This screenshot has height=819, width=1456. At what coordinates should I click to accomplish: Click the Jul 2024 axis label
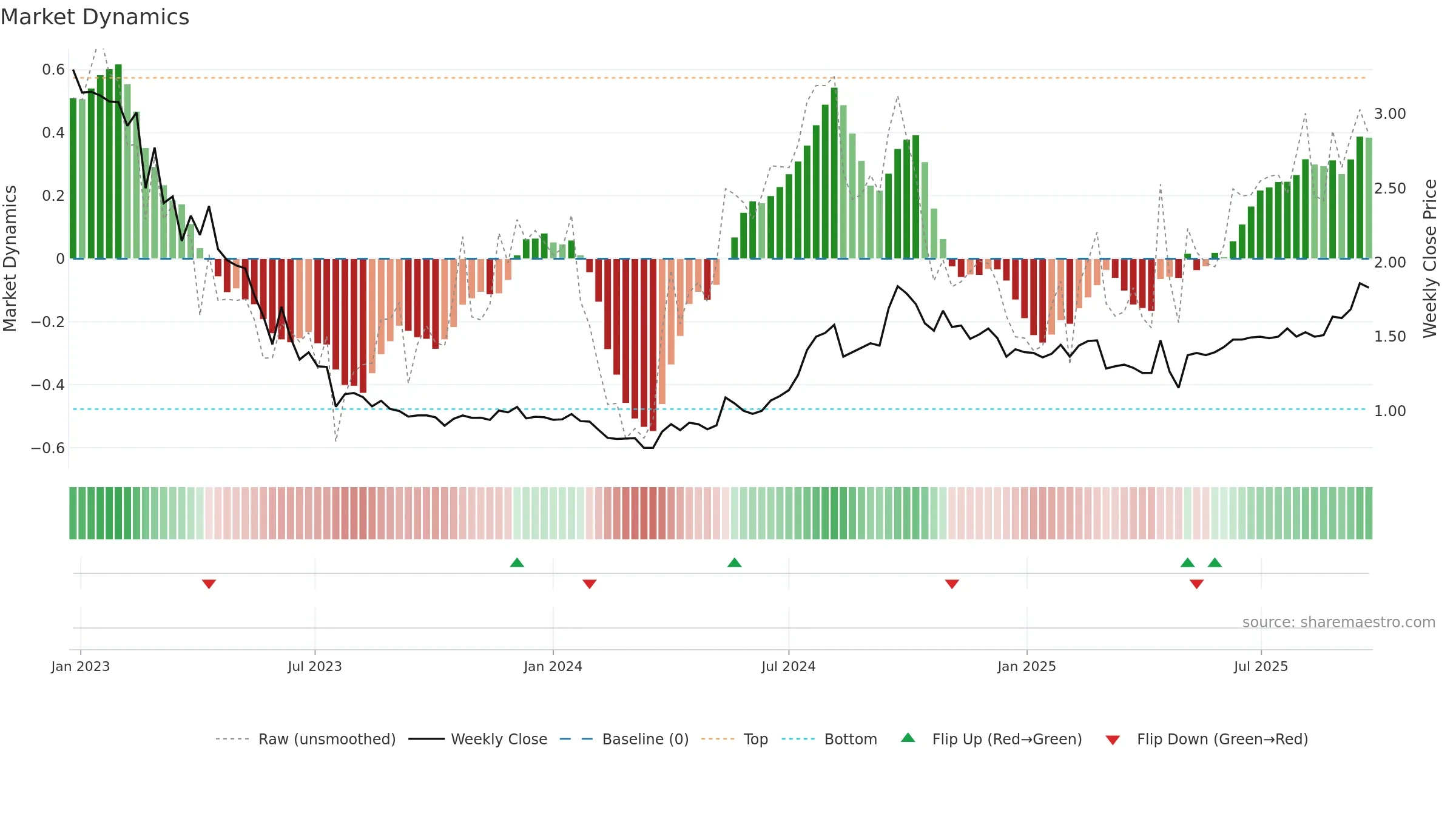click(x=789, y=666)
